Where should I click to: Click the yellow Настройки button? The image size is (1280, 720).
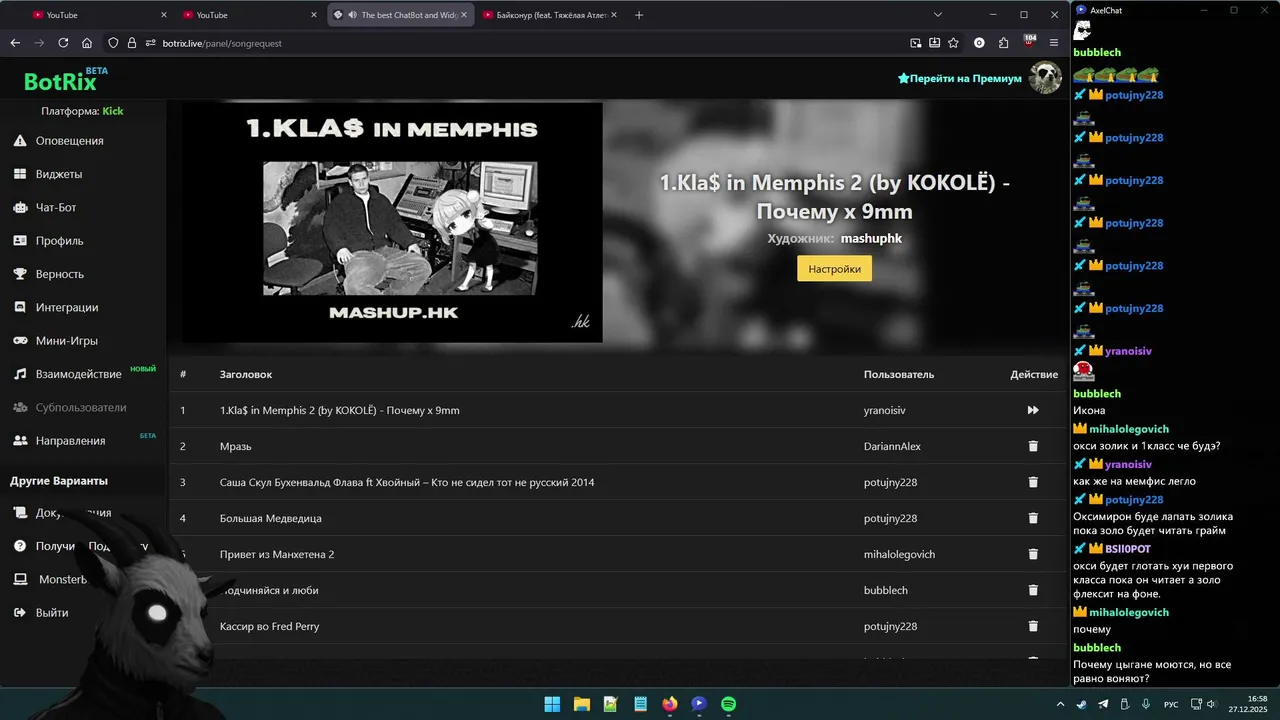pyautogui.click(x=834, y=269)
